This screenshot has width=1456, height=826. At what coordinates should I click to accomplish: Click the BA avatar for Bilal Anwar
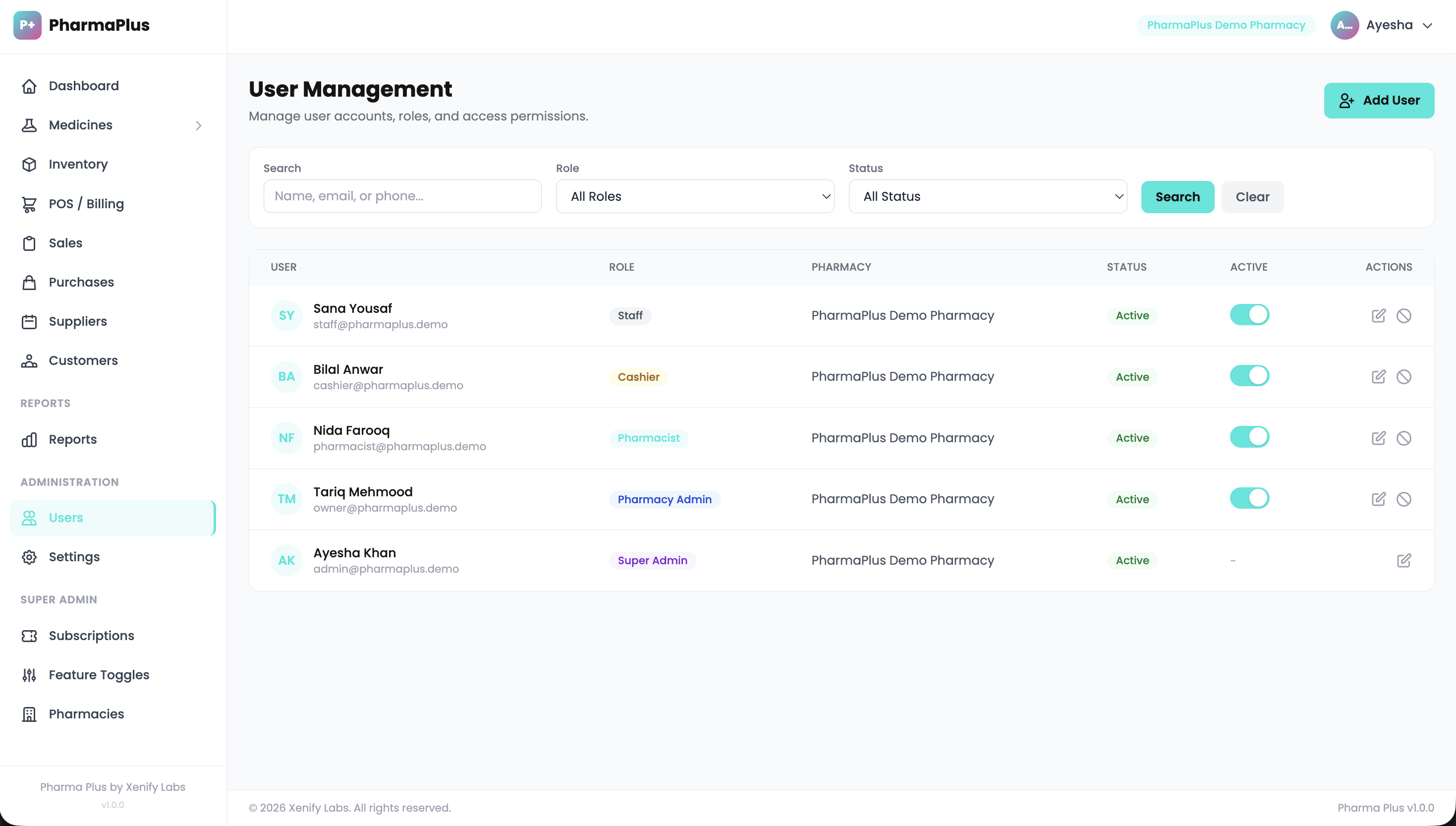pos(286,377)
